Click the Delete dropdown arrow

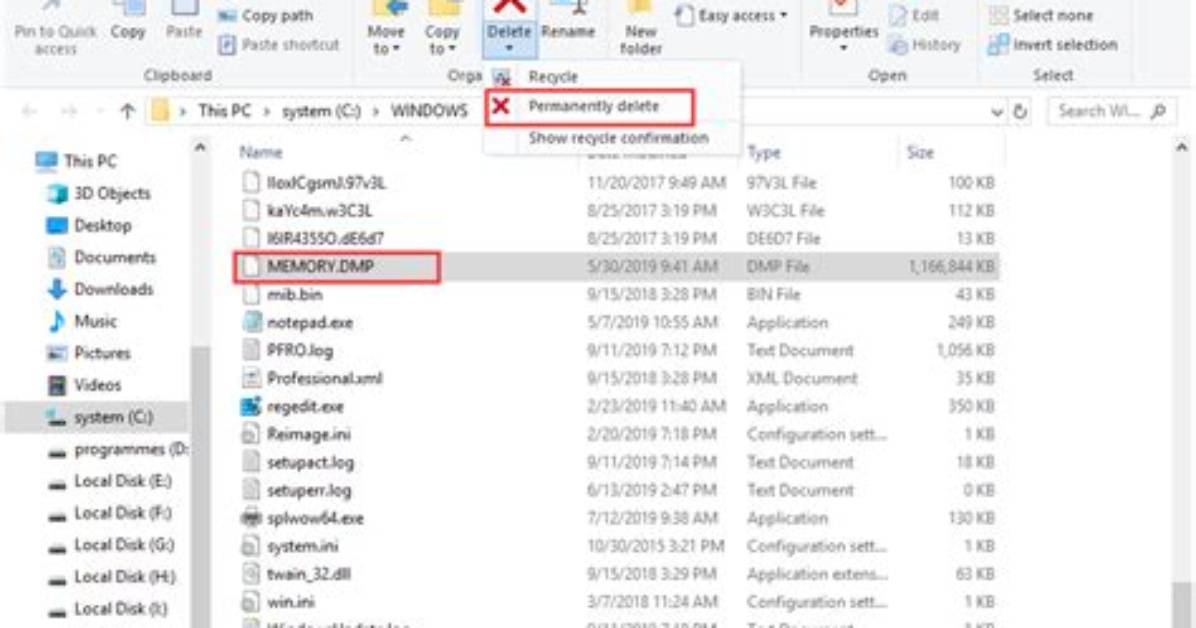point(509,49)
